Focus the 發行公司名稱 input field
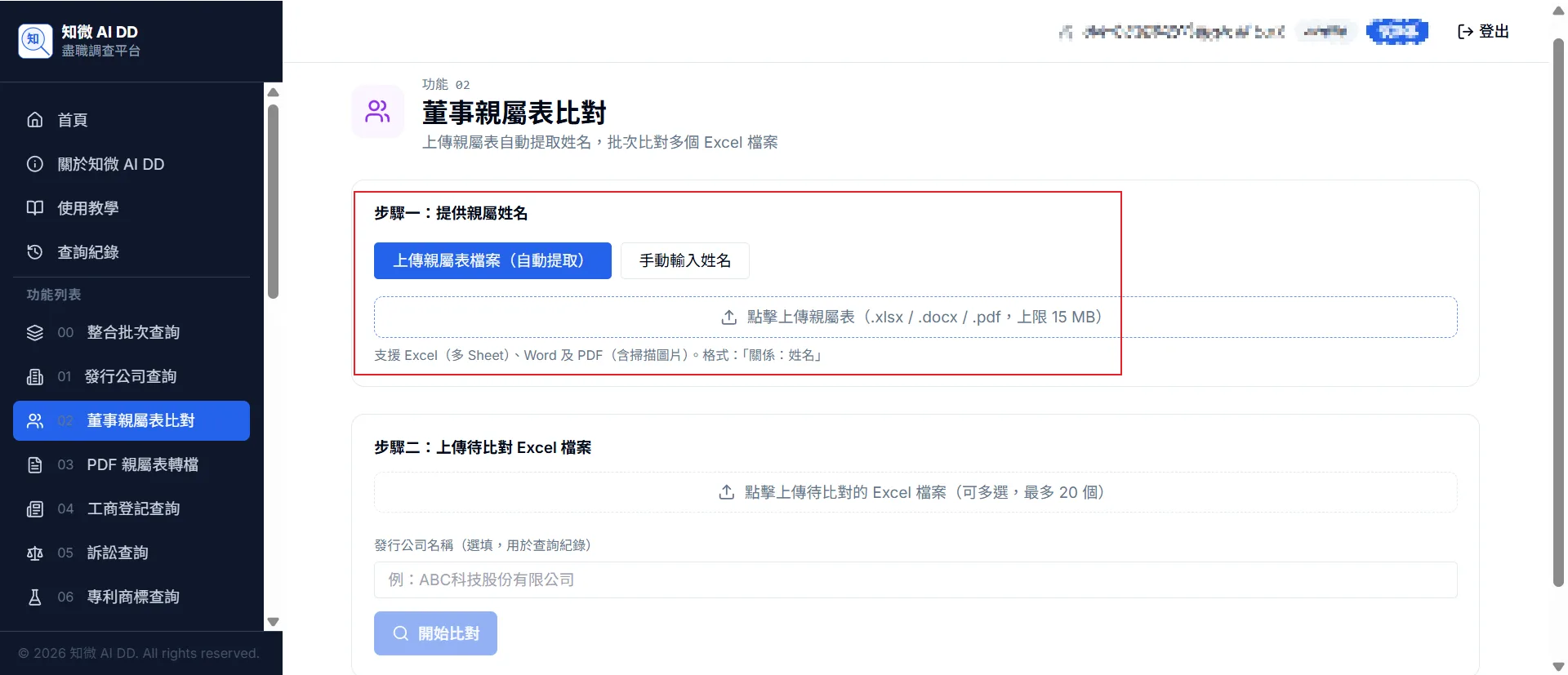 pos(915,580)
